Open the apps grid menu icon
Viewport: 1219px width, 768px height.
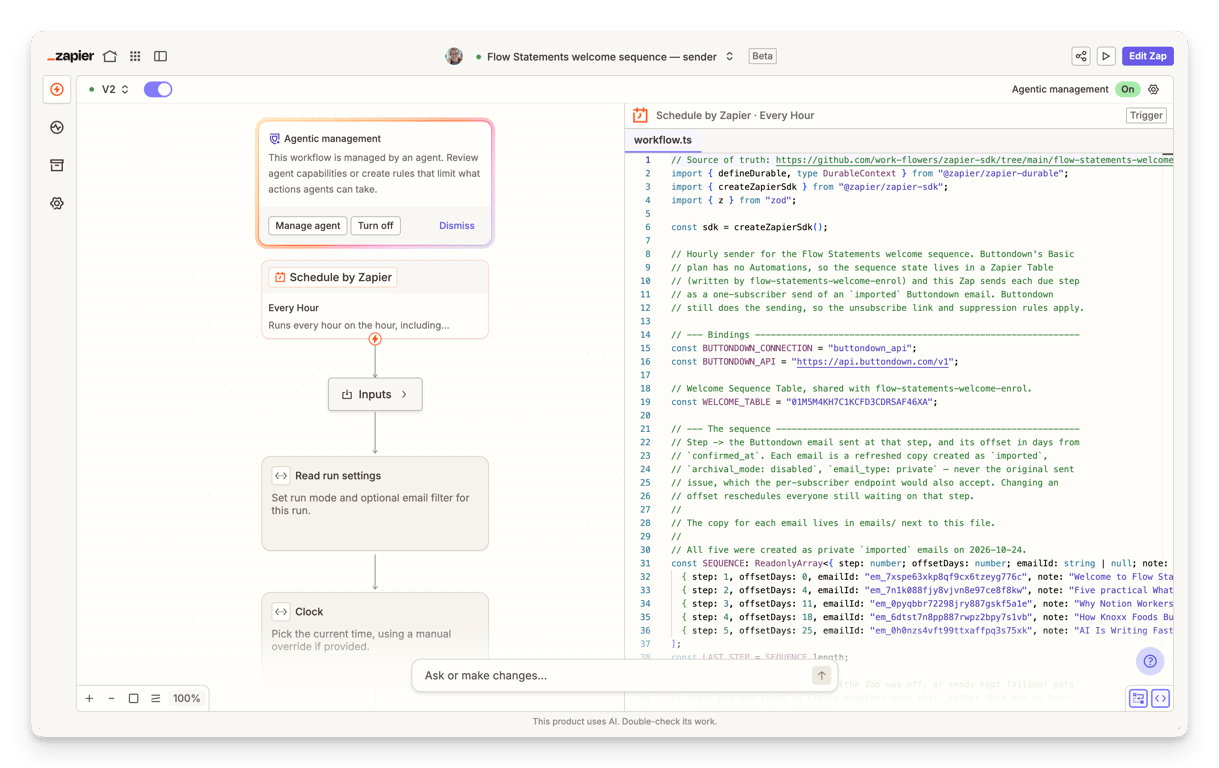[135, 56]
